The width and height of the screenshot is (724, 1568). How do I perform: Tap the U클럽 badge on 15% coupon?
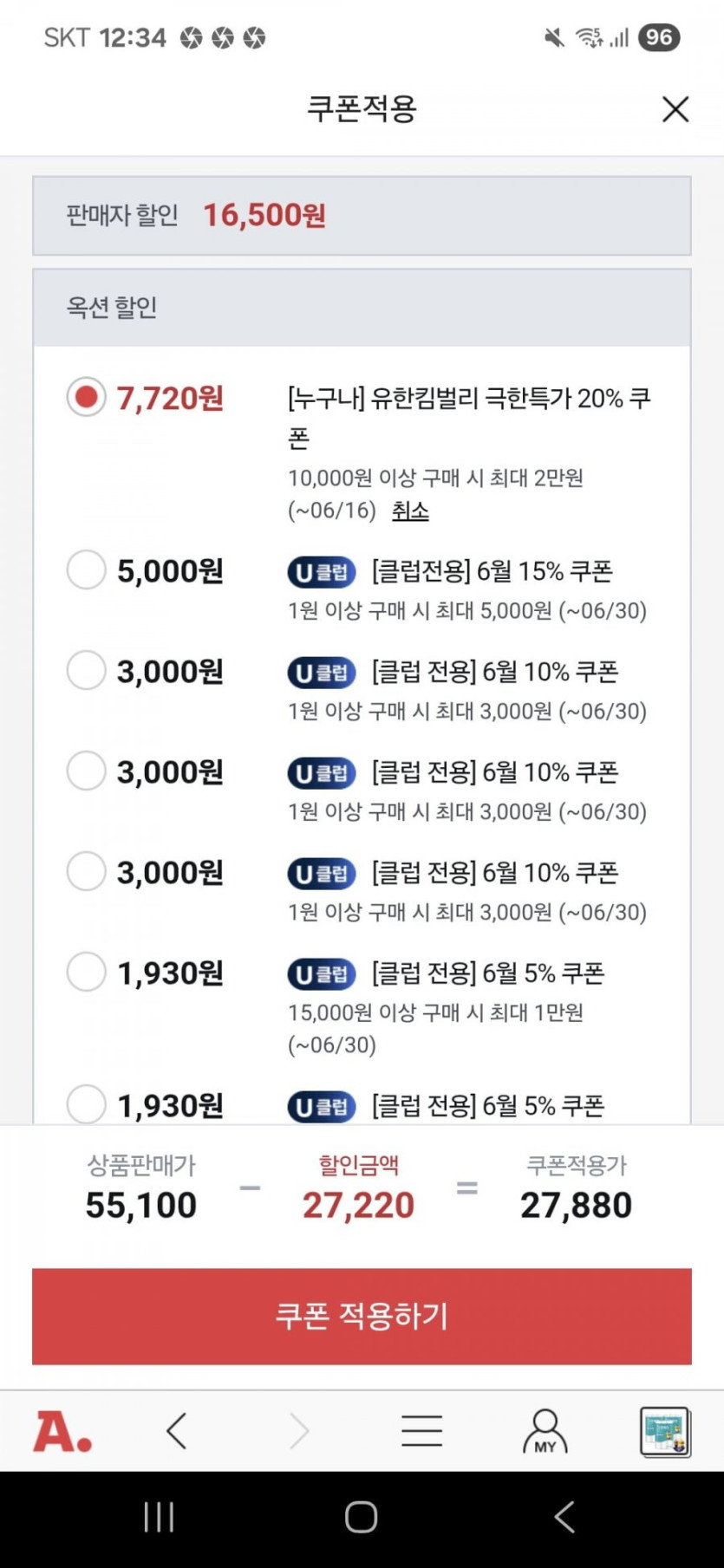[322, 572]
